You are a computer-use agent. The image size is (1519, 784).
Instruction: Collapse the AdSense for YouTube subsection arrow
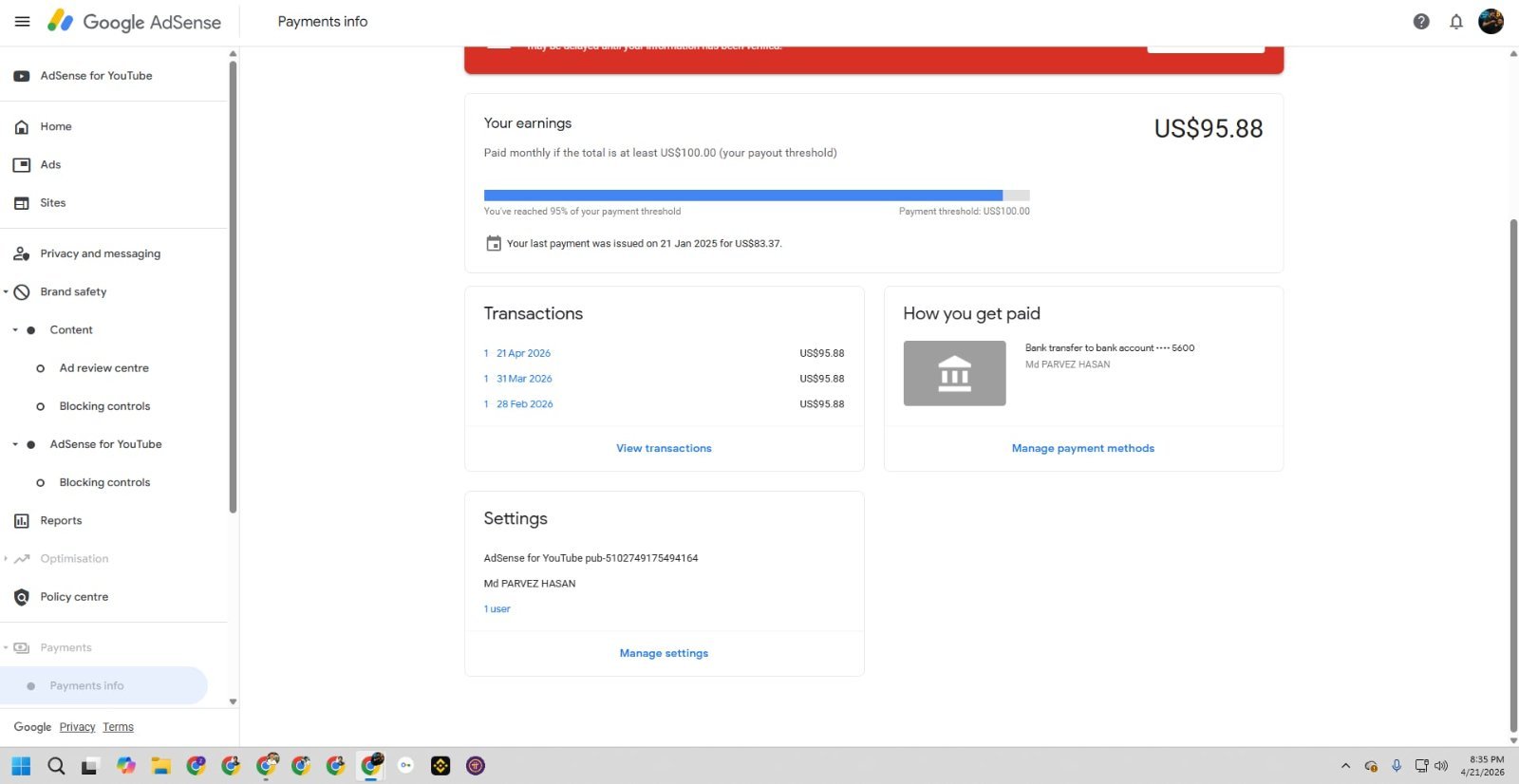pyautogui.click(x=15, y=444)
